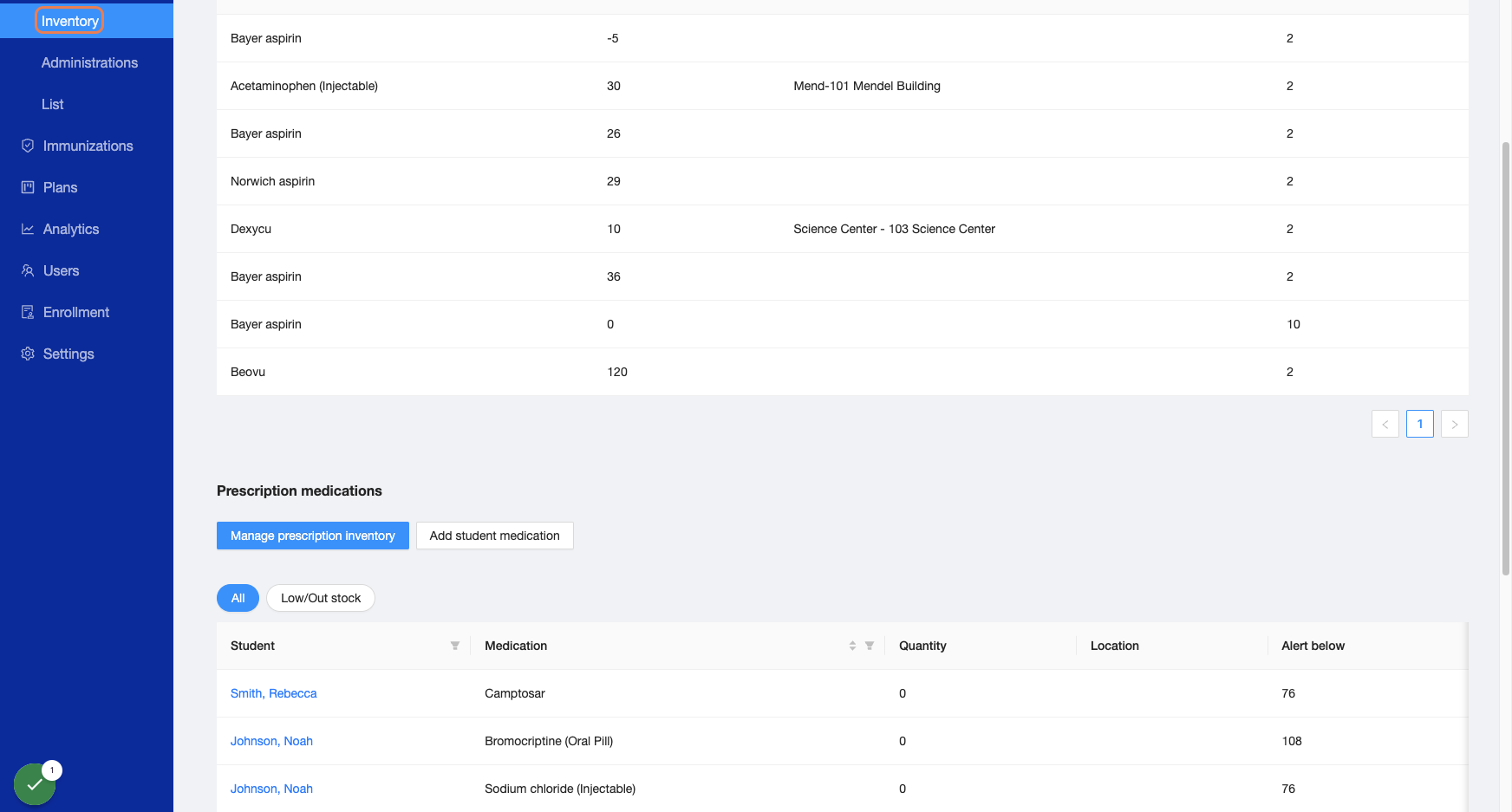The image size is (1512, 812).
Task: Open the Medication column filter icon
Action: tap(869, 646)
